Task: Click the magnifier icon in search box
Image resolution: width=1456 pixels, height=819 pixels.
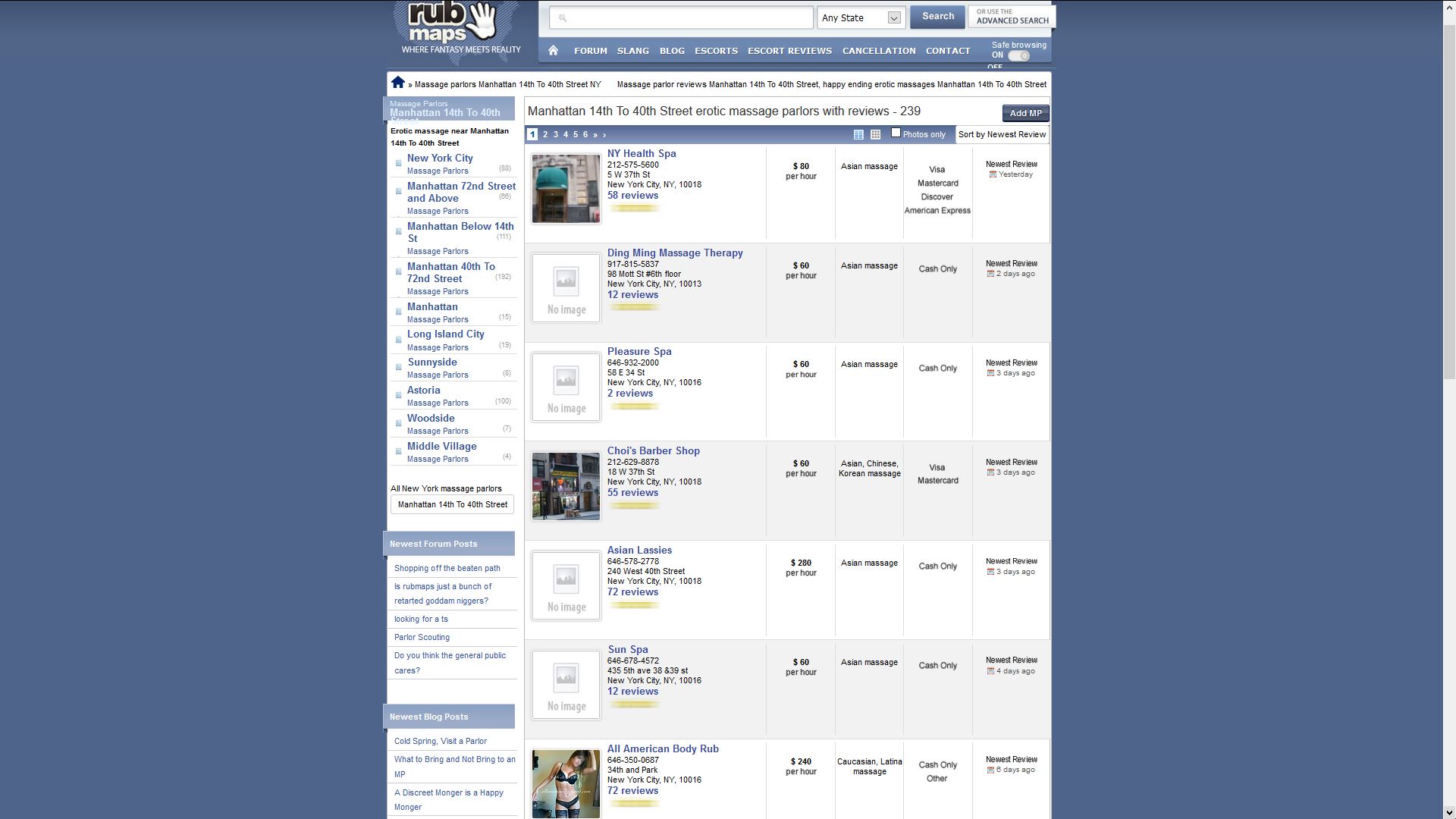Action: click(563, 17)
